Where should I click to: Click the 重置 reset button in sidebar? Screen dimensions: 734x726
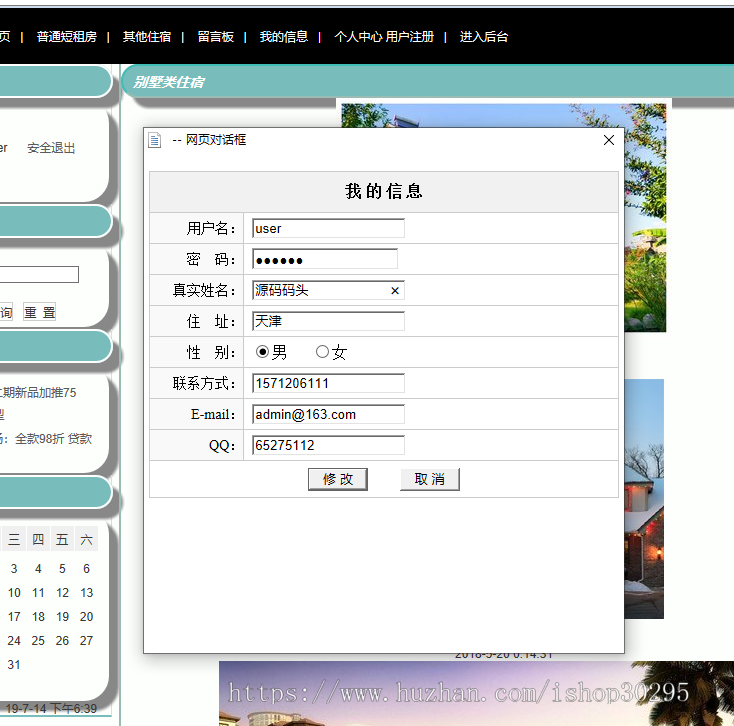point(39,312)
